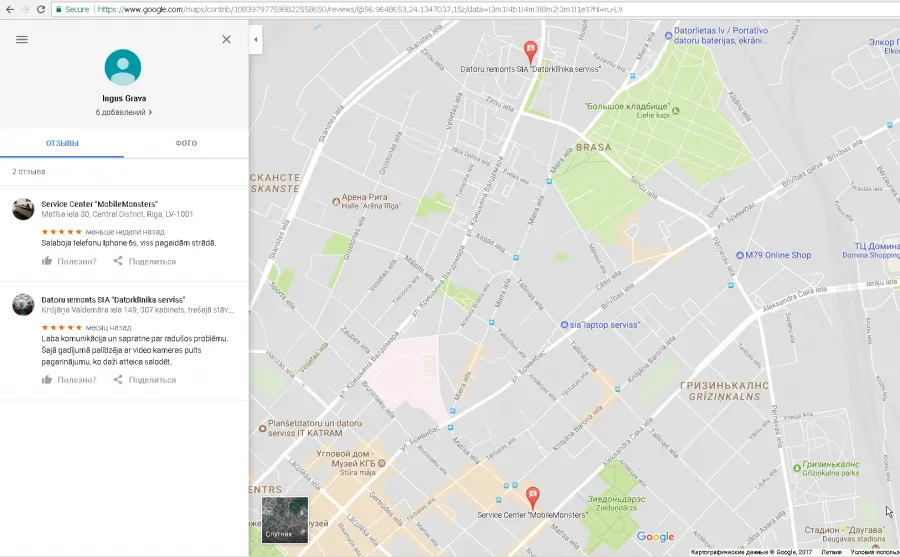Click browser forward arrow
900x557 pixels.
click(25, 9)
